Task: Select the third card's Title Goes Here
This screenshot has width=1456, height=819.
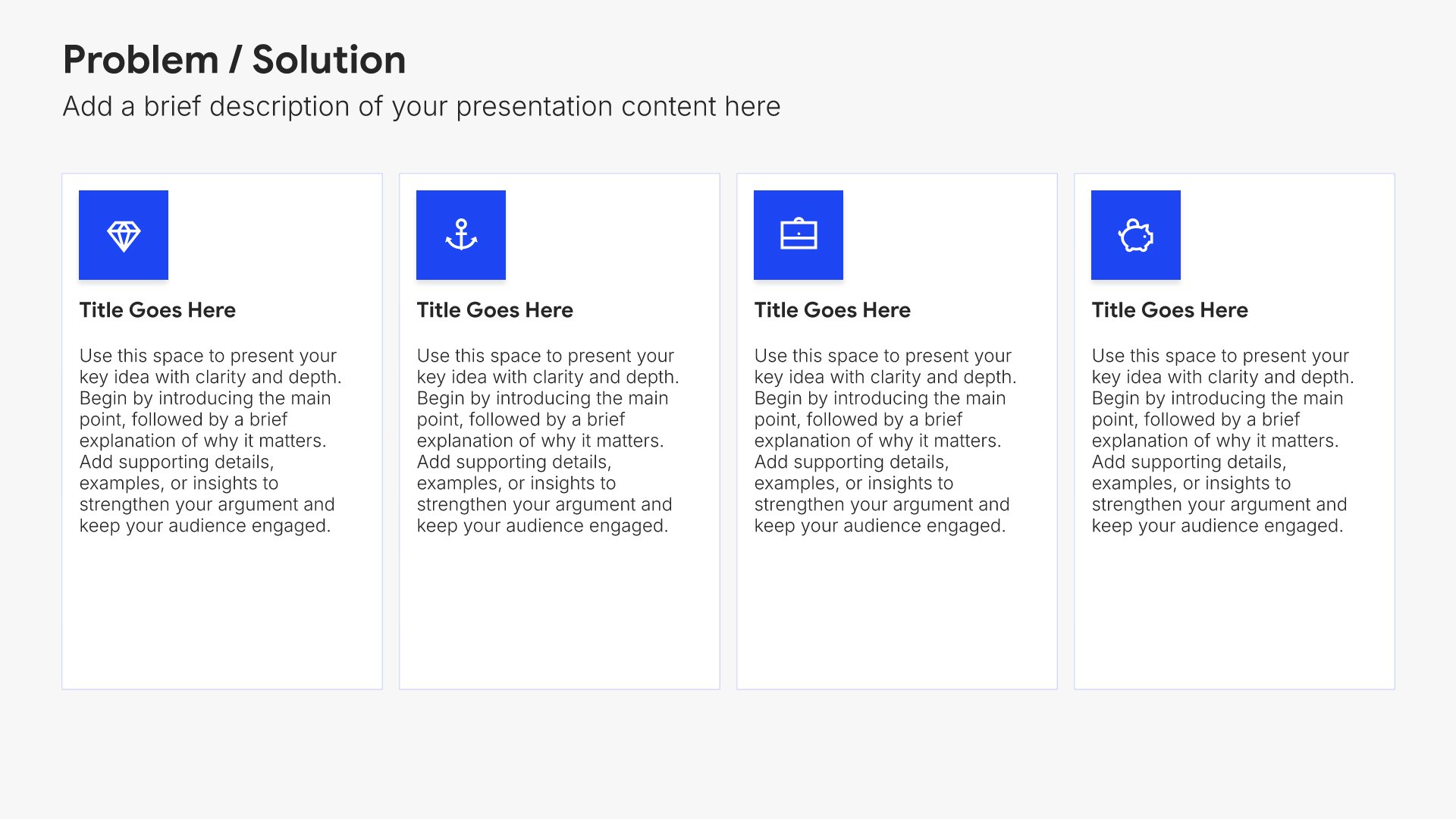Action: point(833,310)
